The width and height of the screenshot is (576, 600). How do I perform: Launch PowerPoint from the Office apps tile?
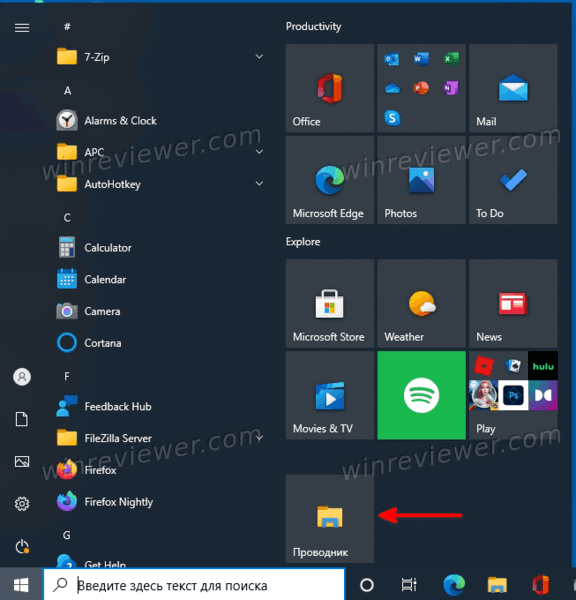[x=421, y=88]
